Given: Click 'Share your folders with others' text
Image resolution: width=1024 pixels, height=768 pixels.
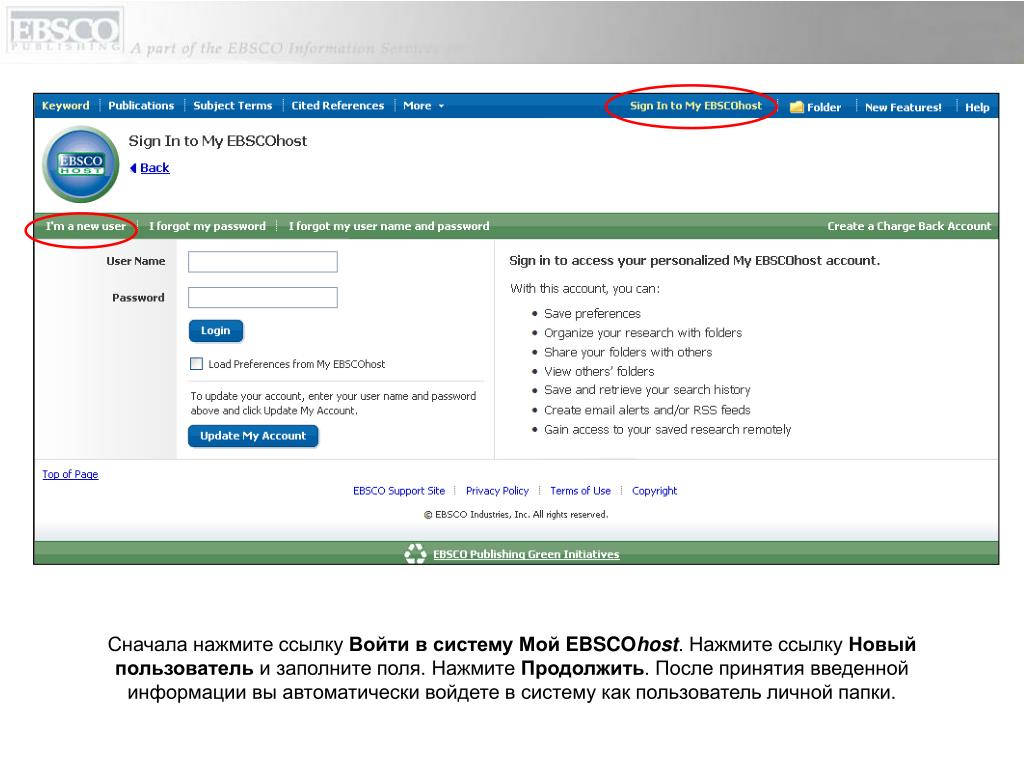Looking at the screenshot, I should 628,352.
